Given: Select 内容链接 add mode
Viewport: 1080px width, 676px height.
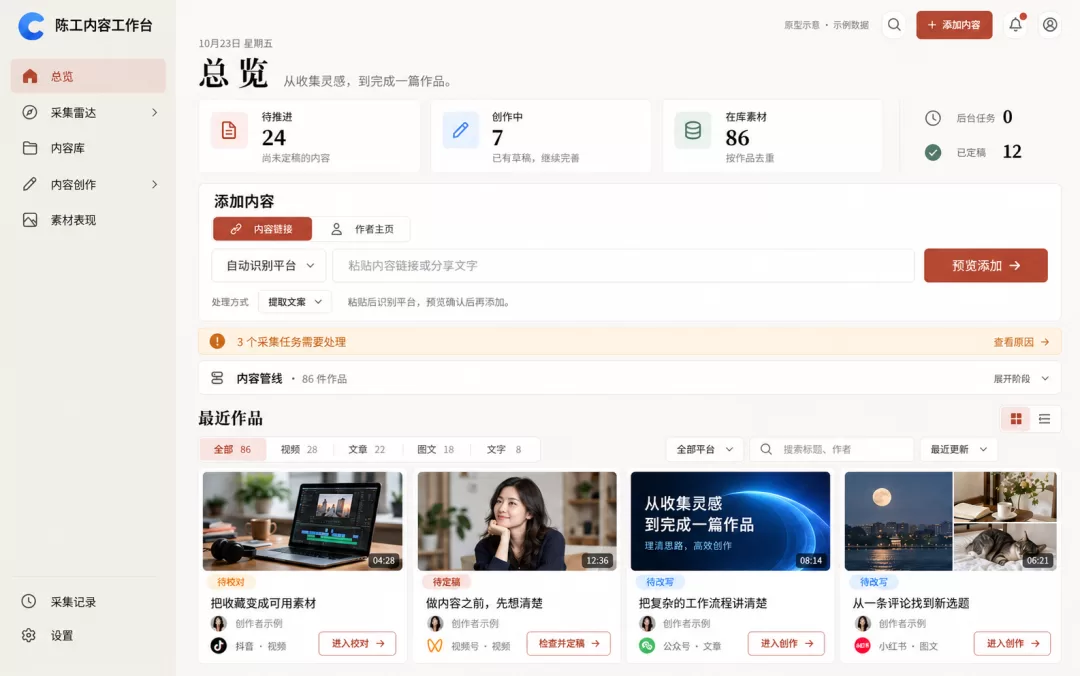Looking at the screenshot, I should pyautogui.click(x=262, y=229).
